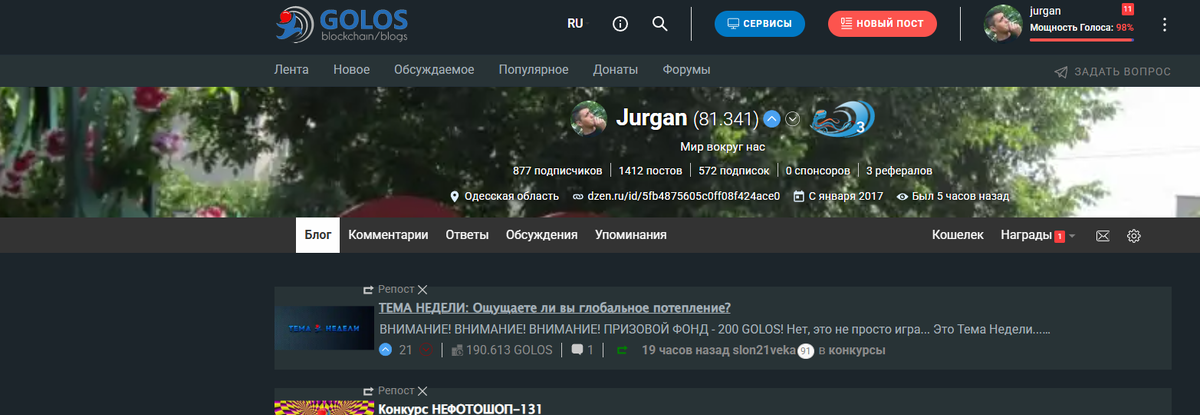Expand the Награды rewards dropdown
The width and height of the screenshot is (1200, 415).
point(1038,235)
